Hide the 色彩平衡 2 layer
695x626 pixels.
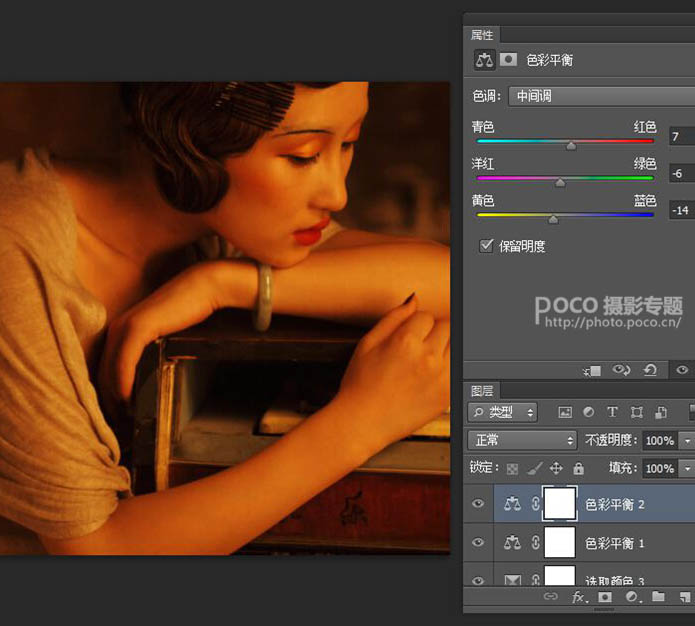coord(478,505)
